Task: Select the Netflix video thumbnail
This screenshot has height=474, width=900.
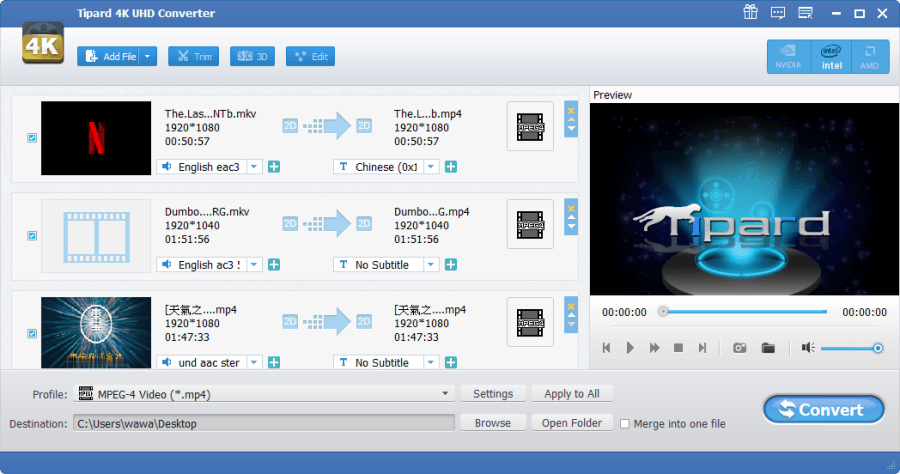Action: click(96, 138)
